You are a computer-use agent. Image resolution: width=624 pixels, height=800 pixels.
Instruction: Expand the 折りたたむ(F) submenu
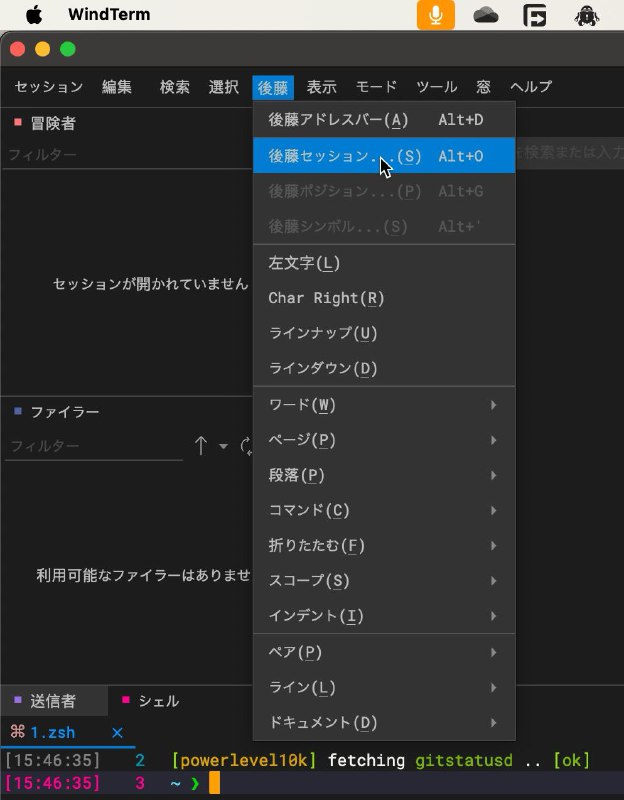click(384, 546)
